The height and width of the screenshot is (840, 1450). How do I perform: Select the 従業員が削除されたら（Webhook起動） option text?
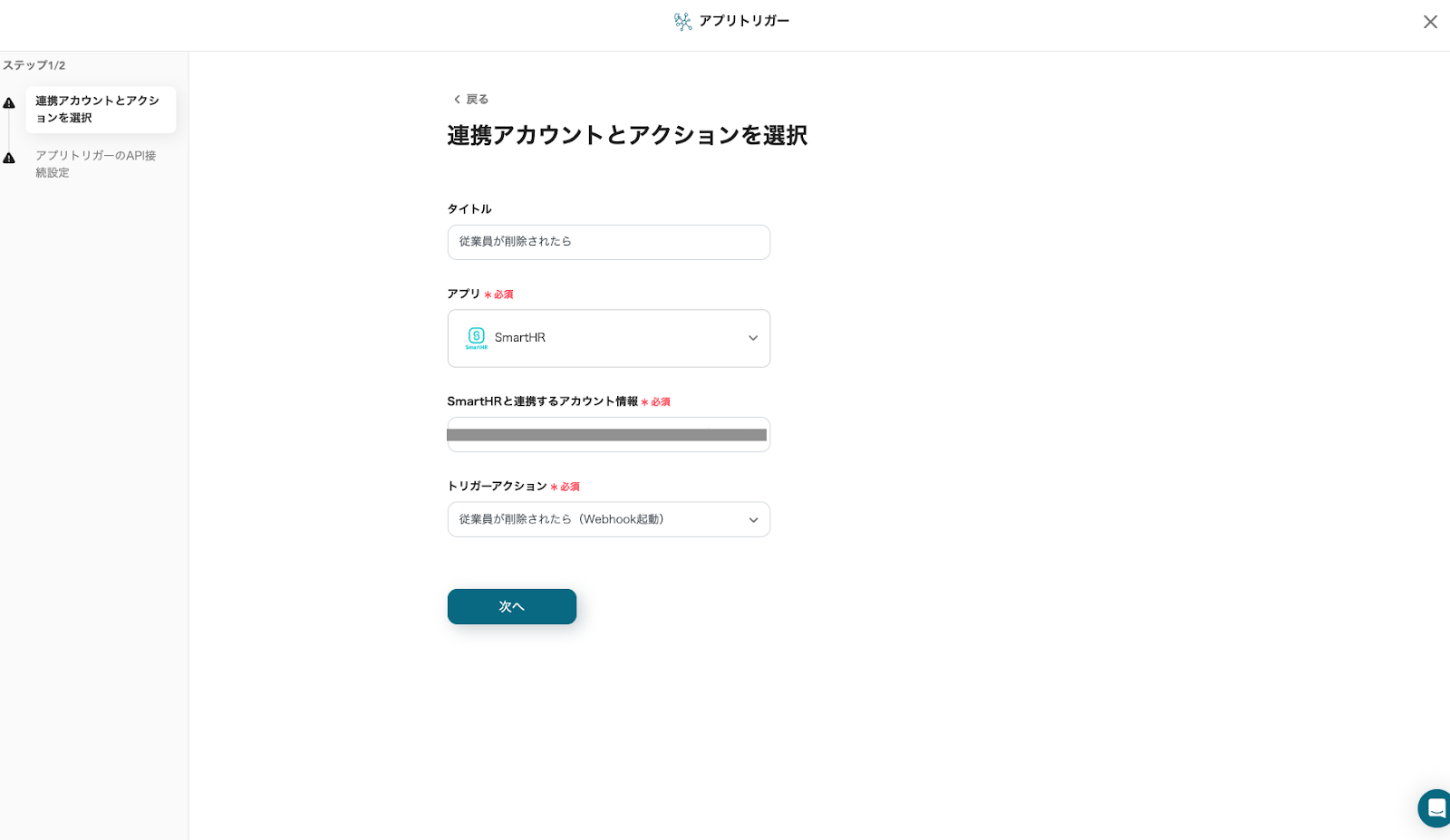click(x=562, y=519)
